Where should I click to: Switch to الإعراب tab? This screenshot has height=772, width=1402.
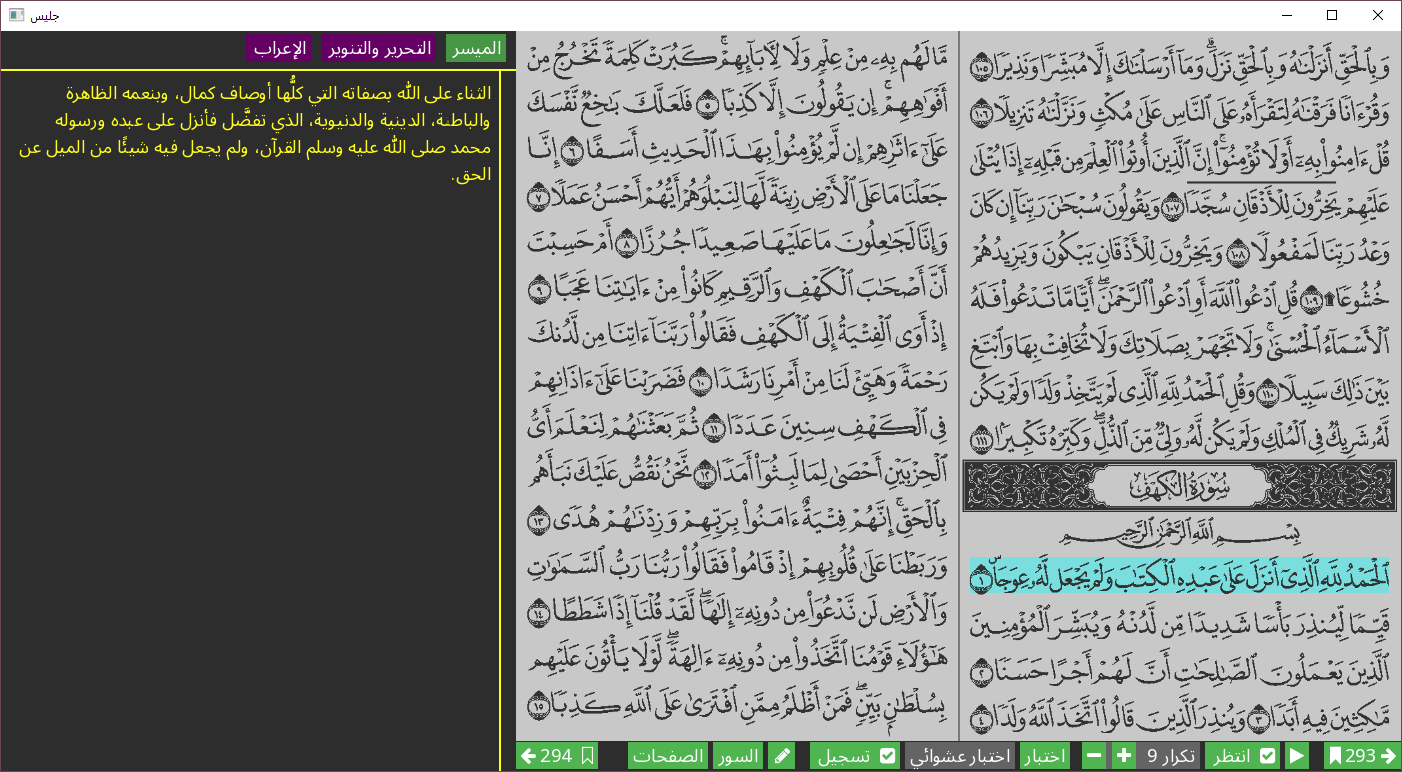(x=279, y=48)
